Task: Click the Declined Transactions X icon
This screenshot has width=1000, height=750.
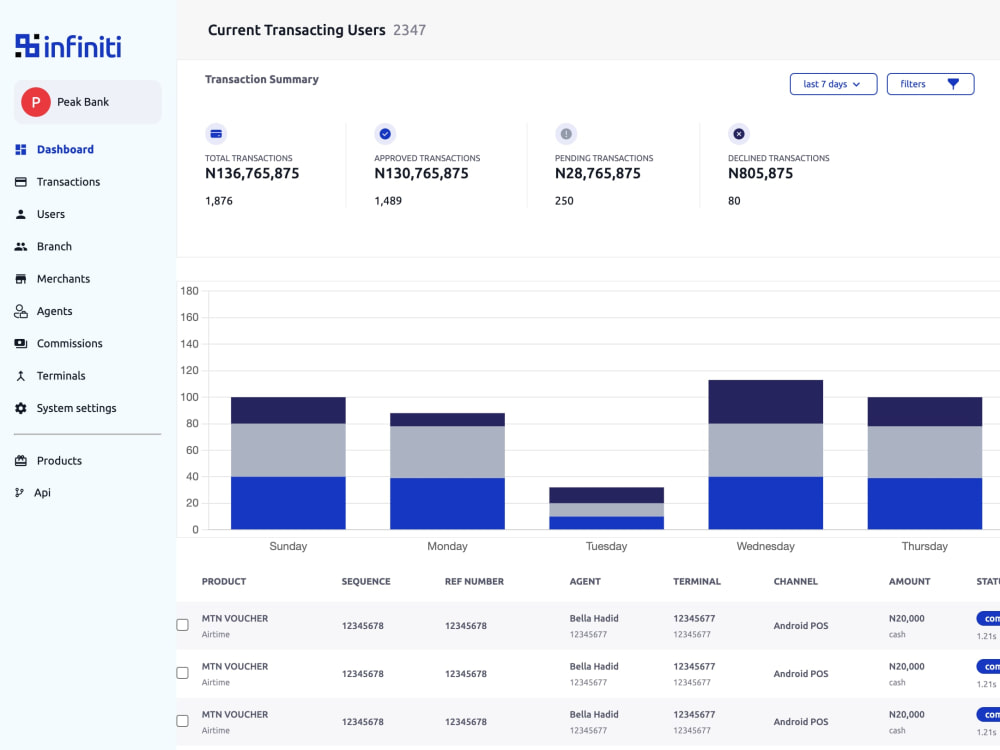Action: (x=739, y=134)
